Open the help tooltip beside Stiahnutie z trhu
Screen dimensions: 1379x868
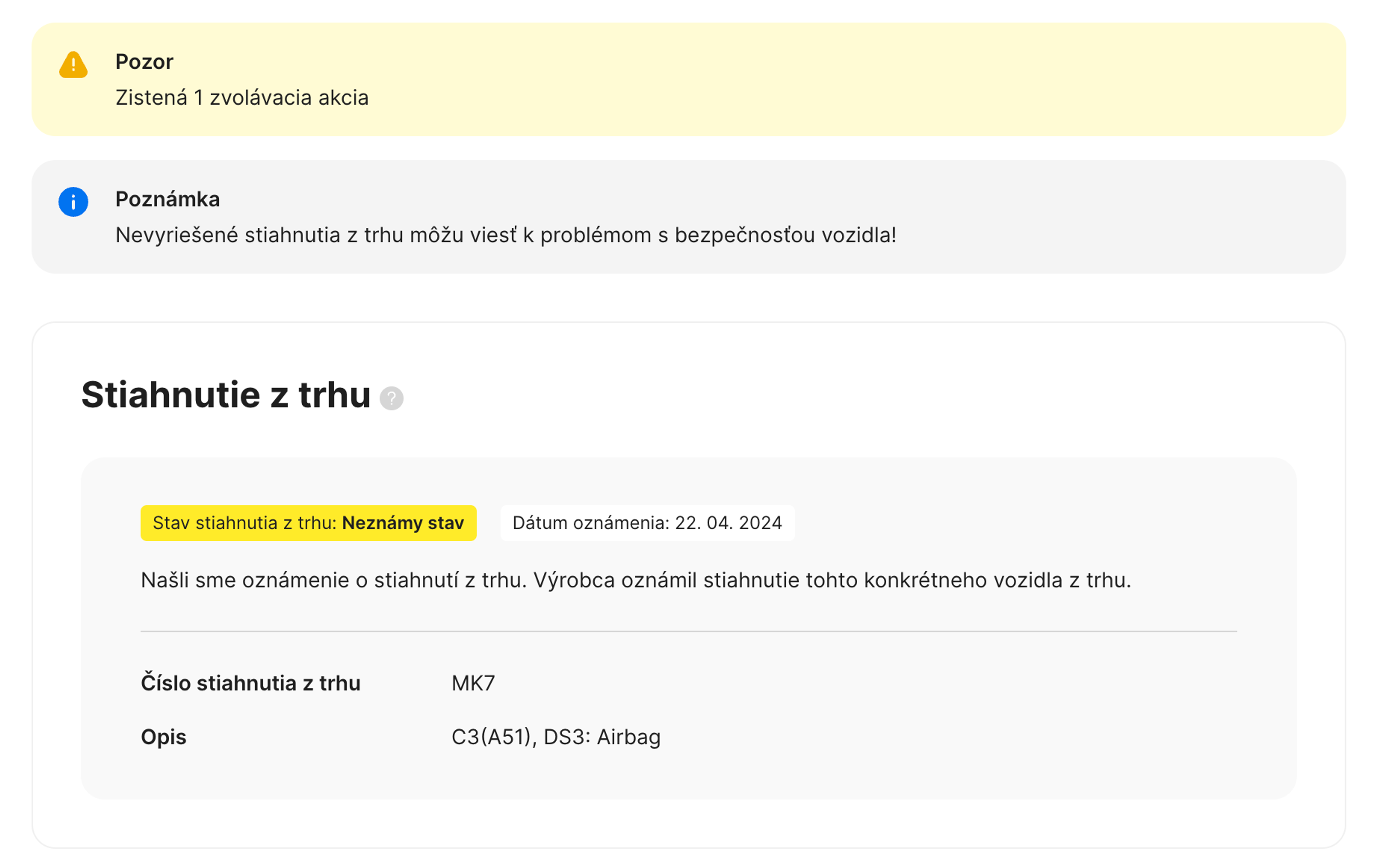[392, 398]
